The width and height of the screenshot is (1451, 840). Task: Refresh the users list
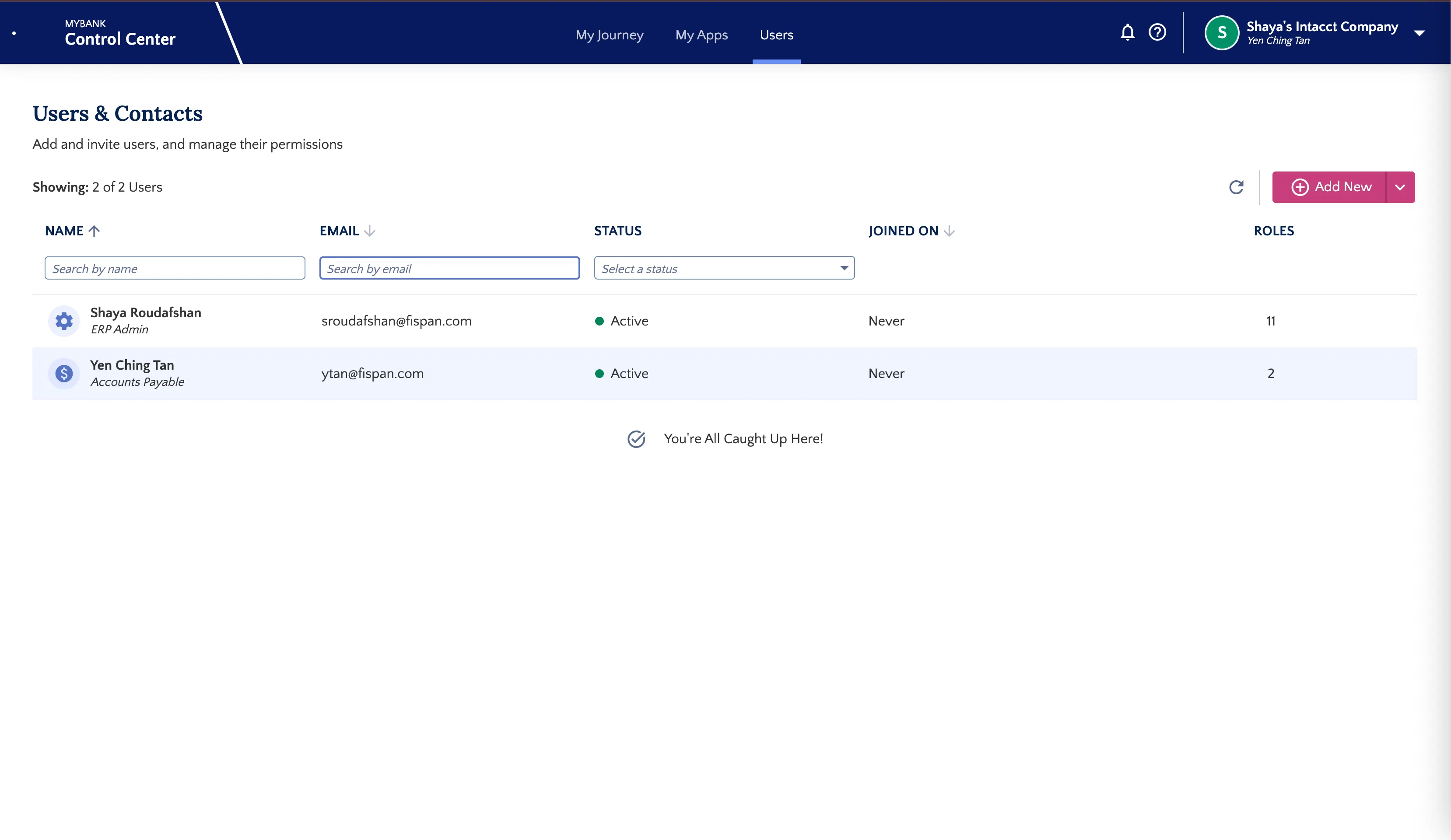[x=1236, y=187]
